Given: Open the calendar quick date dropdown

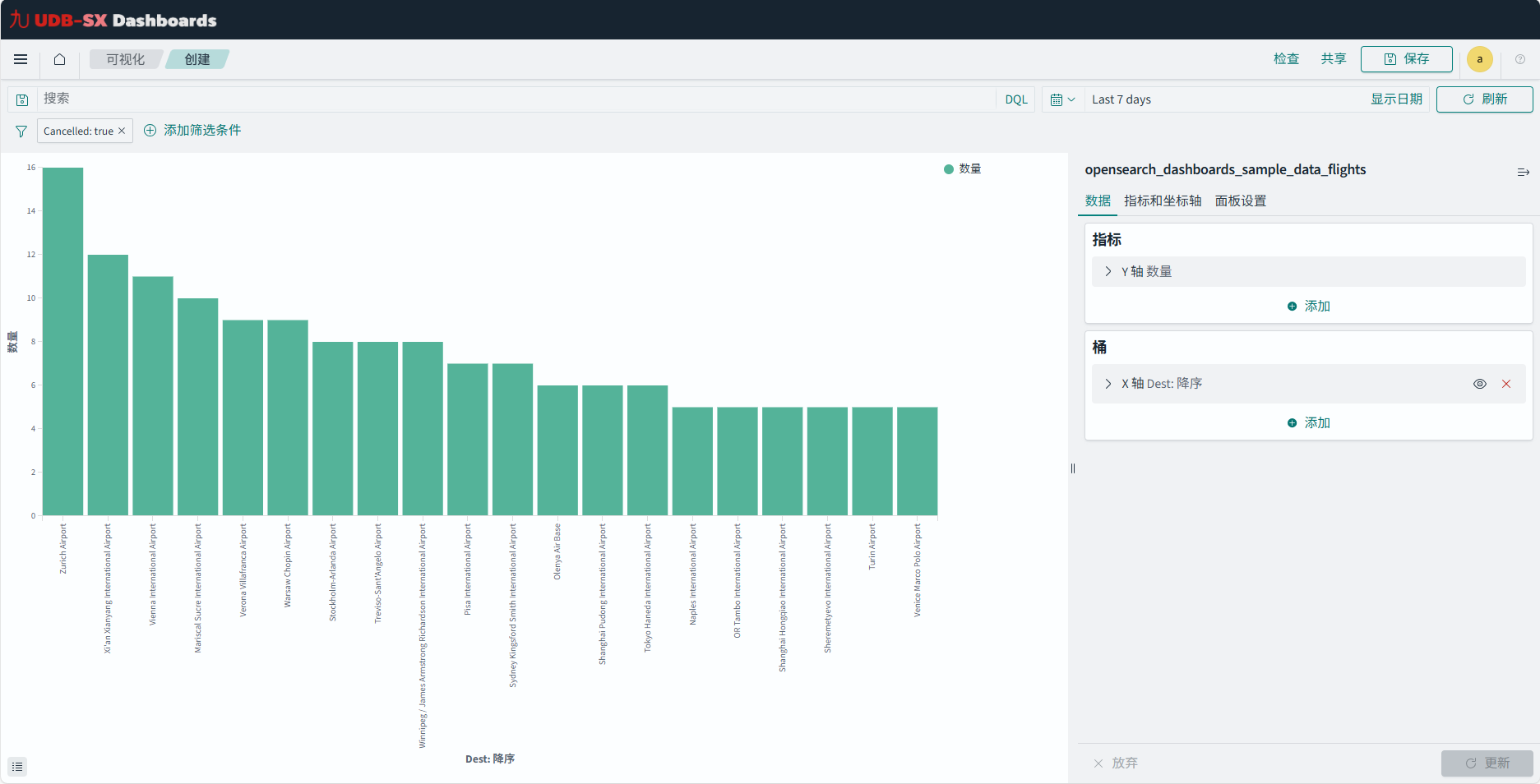Looking at the screenshot, I should coord(1062,99).
